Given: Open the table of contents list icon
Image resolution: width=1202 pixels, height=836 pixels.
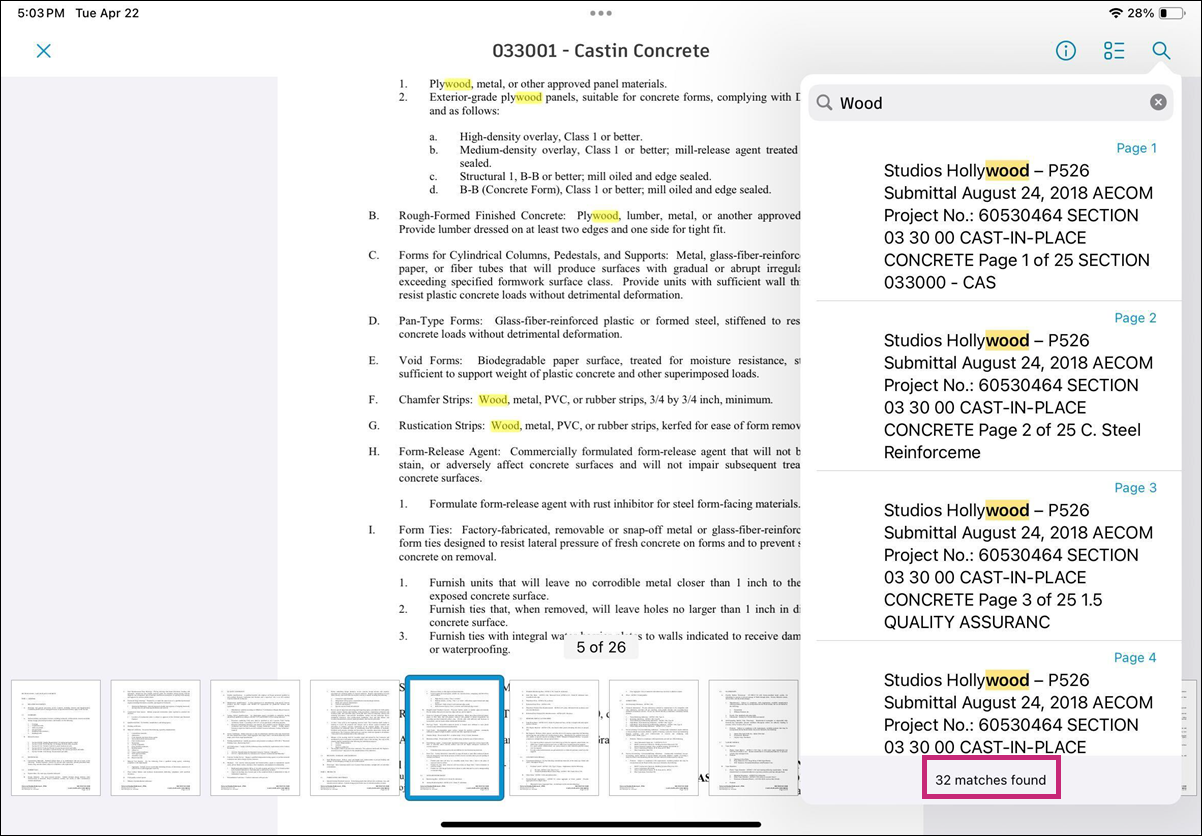Looking at the screenshot, I should [1114, 51].
